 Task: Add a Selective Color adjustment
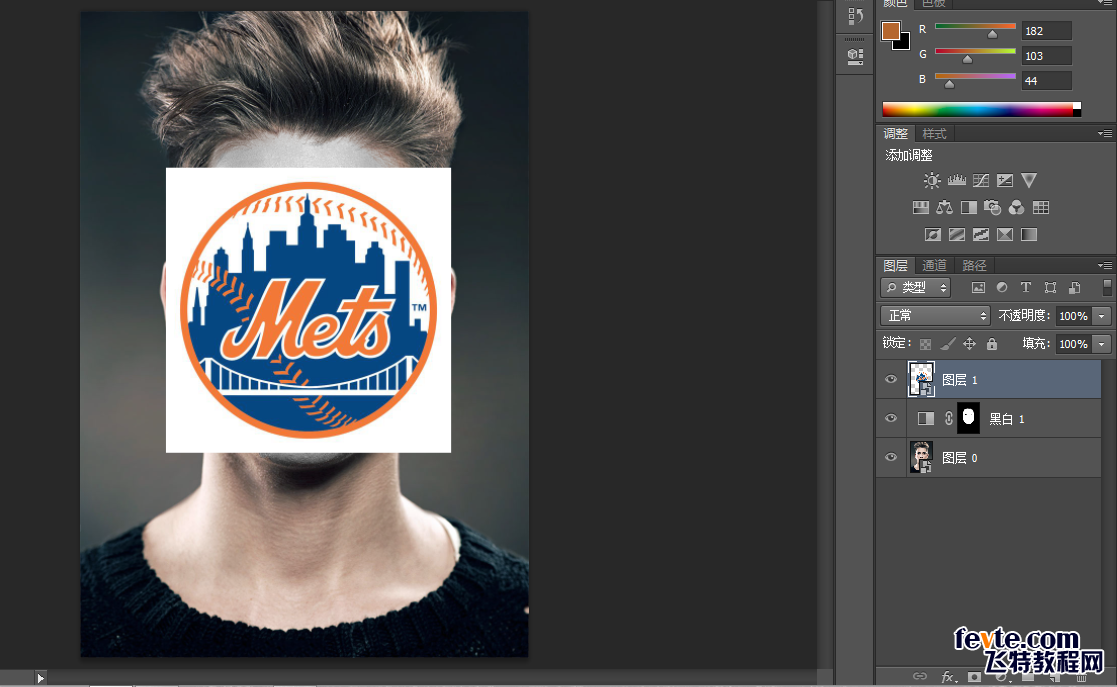click(1004, 234)
